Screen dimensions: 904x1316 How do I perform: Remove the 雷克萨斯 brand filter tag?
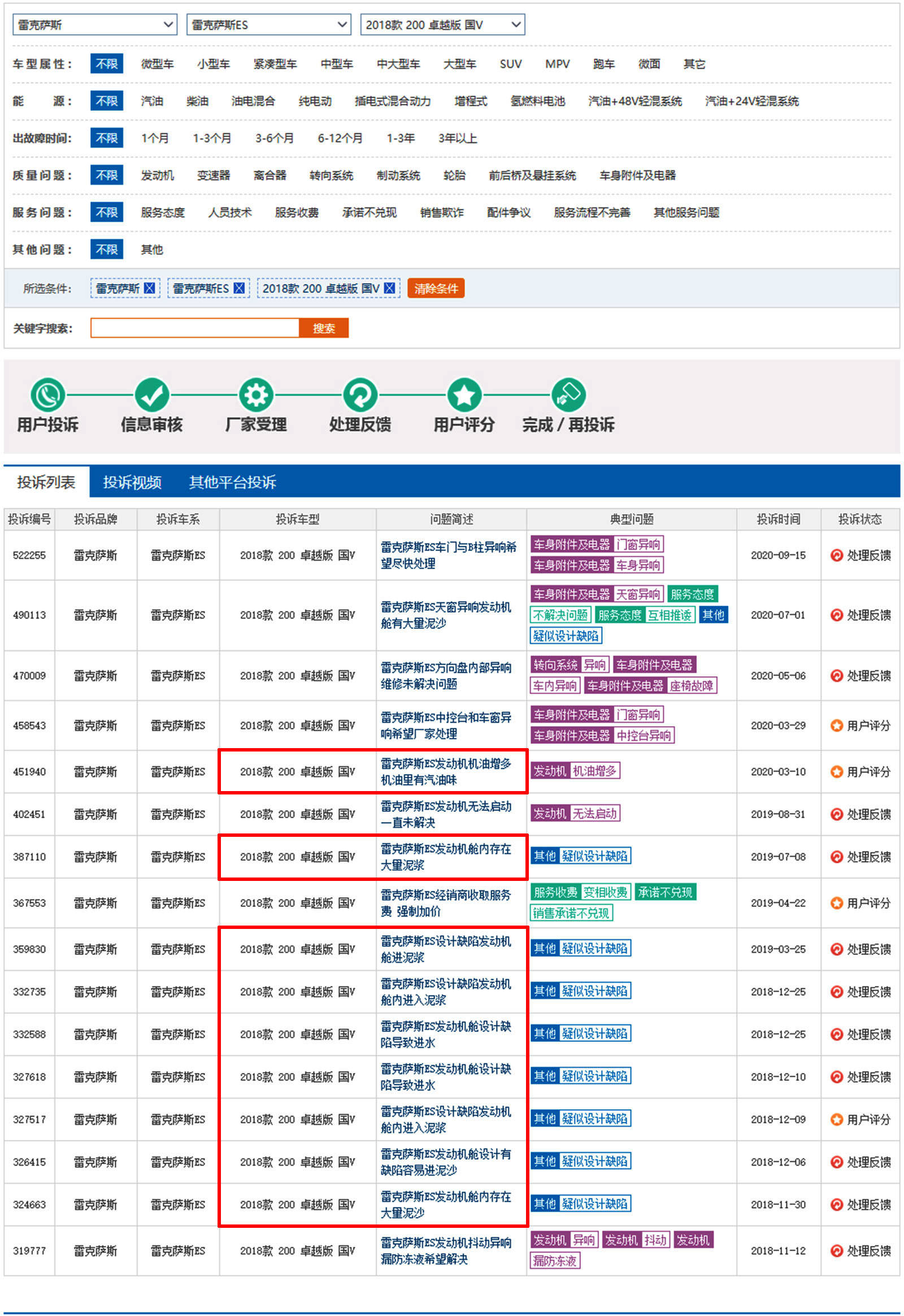click(x=150, y=288)
